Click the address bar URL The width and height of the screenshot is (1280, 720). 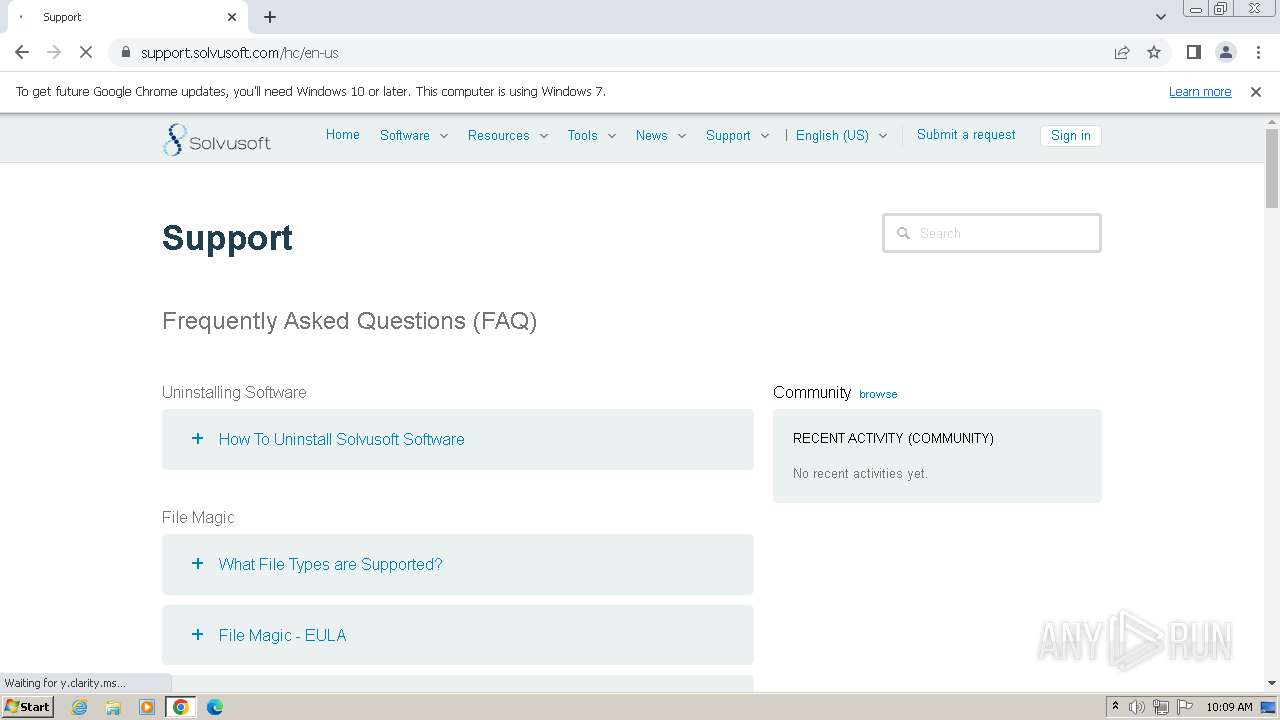240,52
